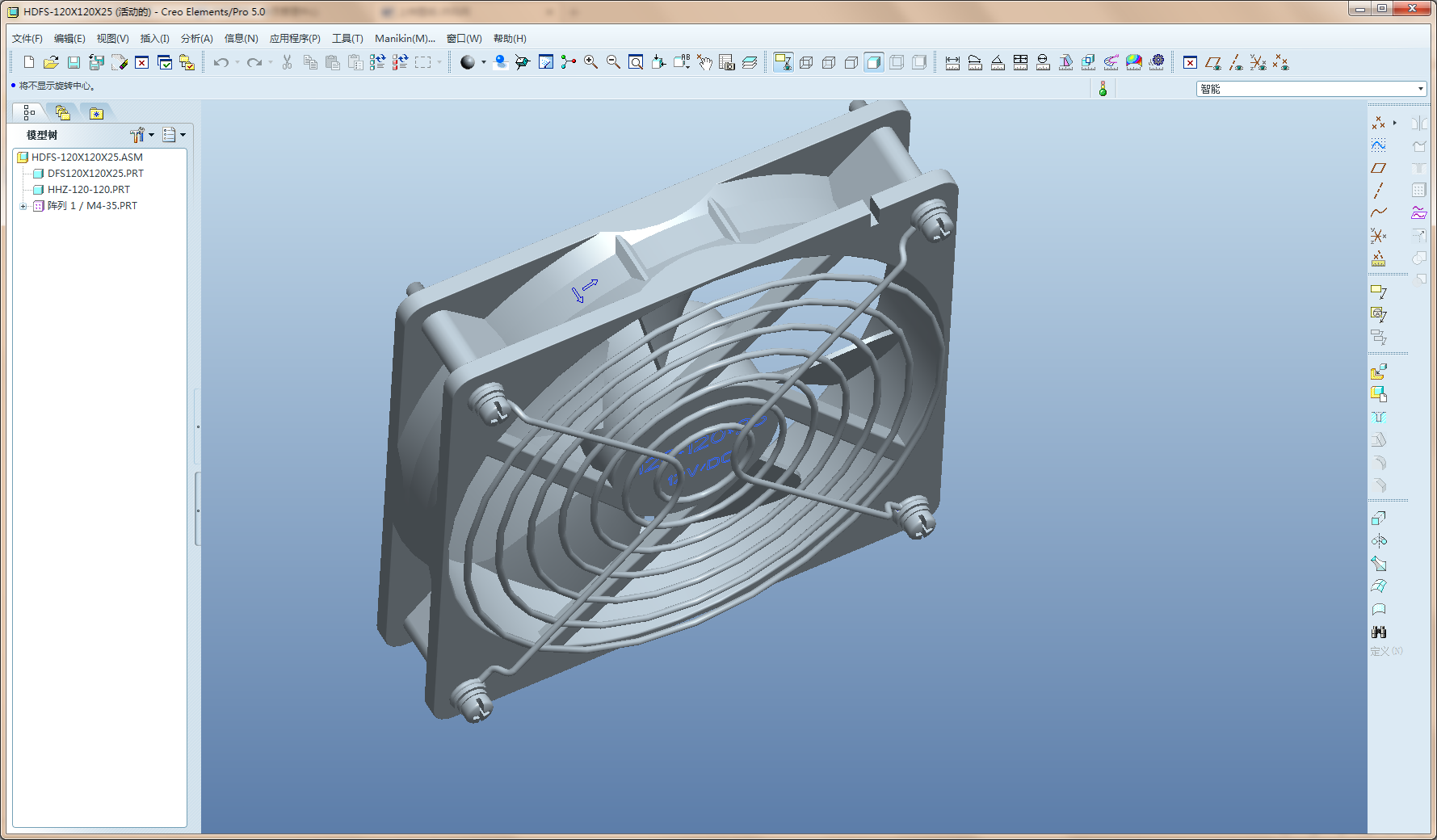Click the Zoom Out magnifier icon
Screen dimensions: 1437x840
pos(614,62)
